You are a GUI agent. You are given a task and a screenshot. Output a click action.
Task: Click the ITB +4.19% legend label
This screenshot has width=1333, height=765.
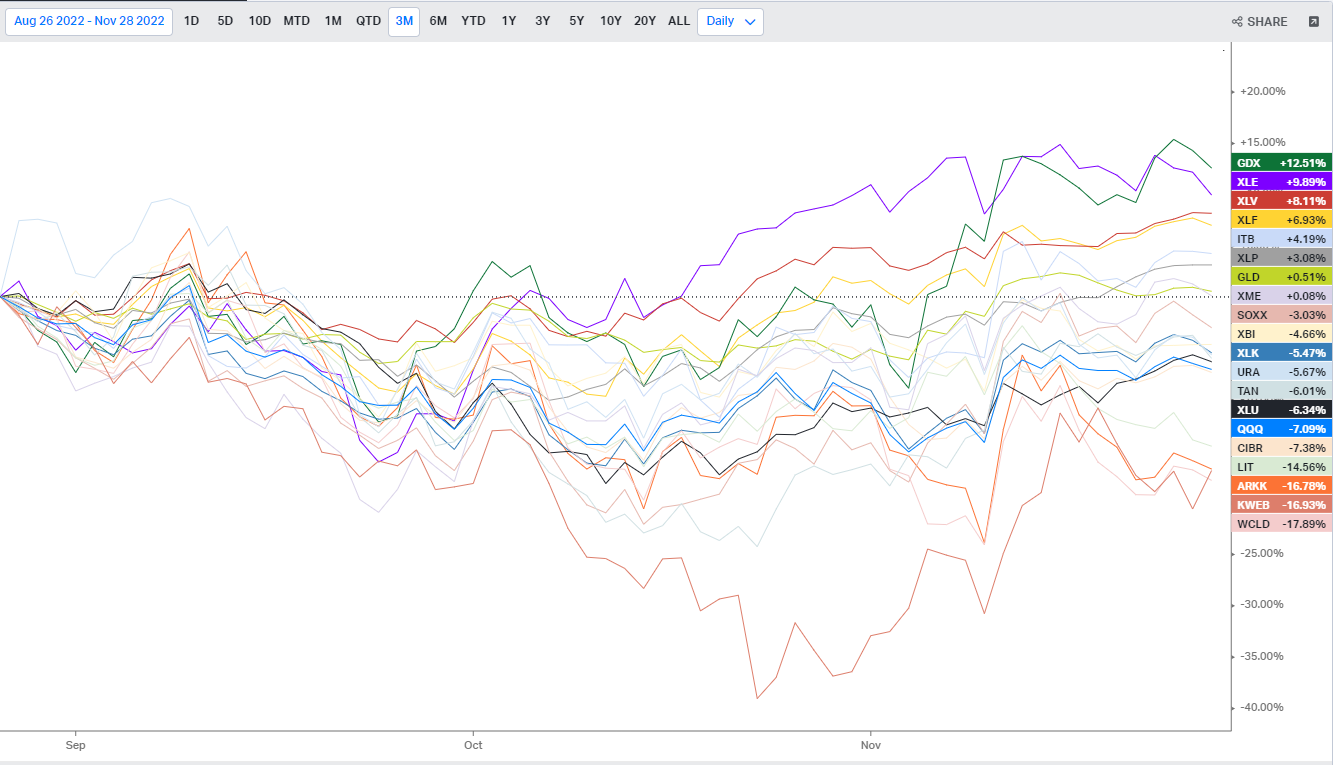coord(1281,239)
